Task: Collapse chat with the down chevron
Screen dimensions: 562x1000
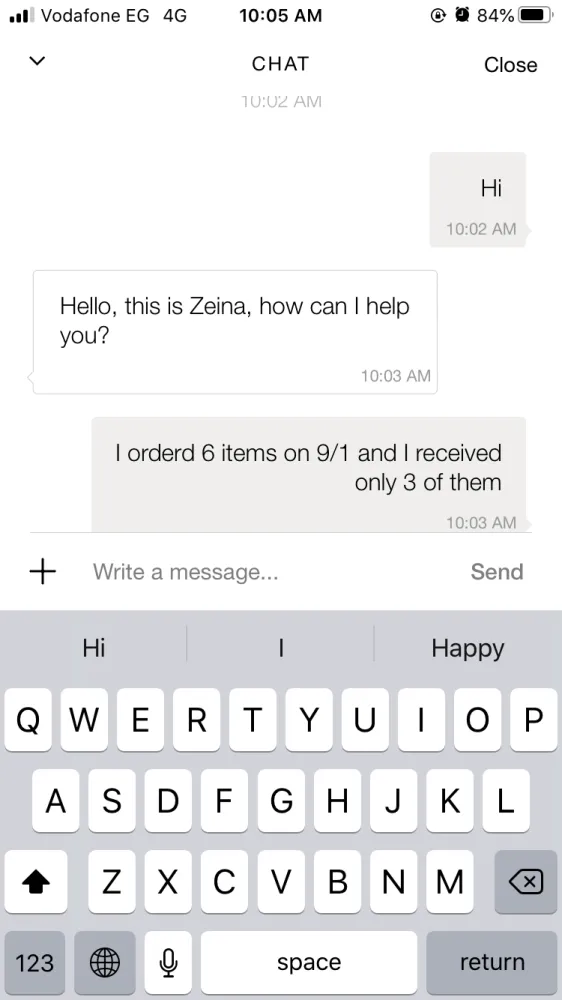Action: click(38, 61)
